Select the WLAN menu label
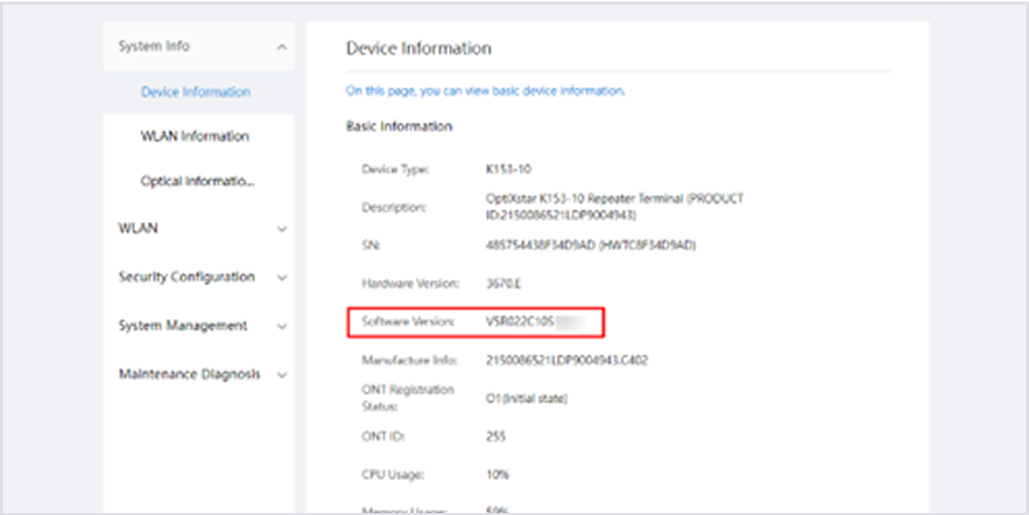Image resolution: width=1029 pixels, height=515 pixels. click(x=138, y=228)
